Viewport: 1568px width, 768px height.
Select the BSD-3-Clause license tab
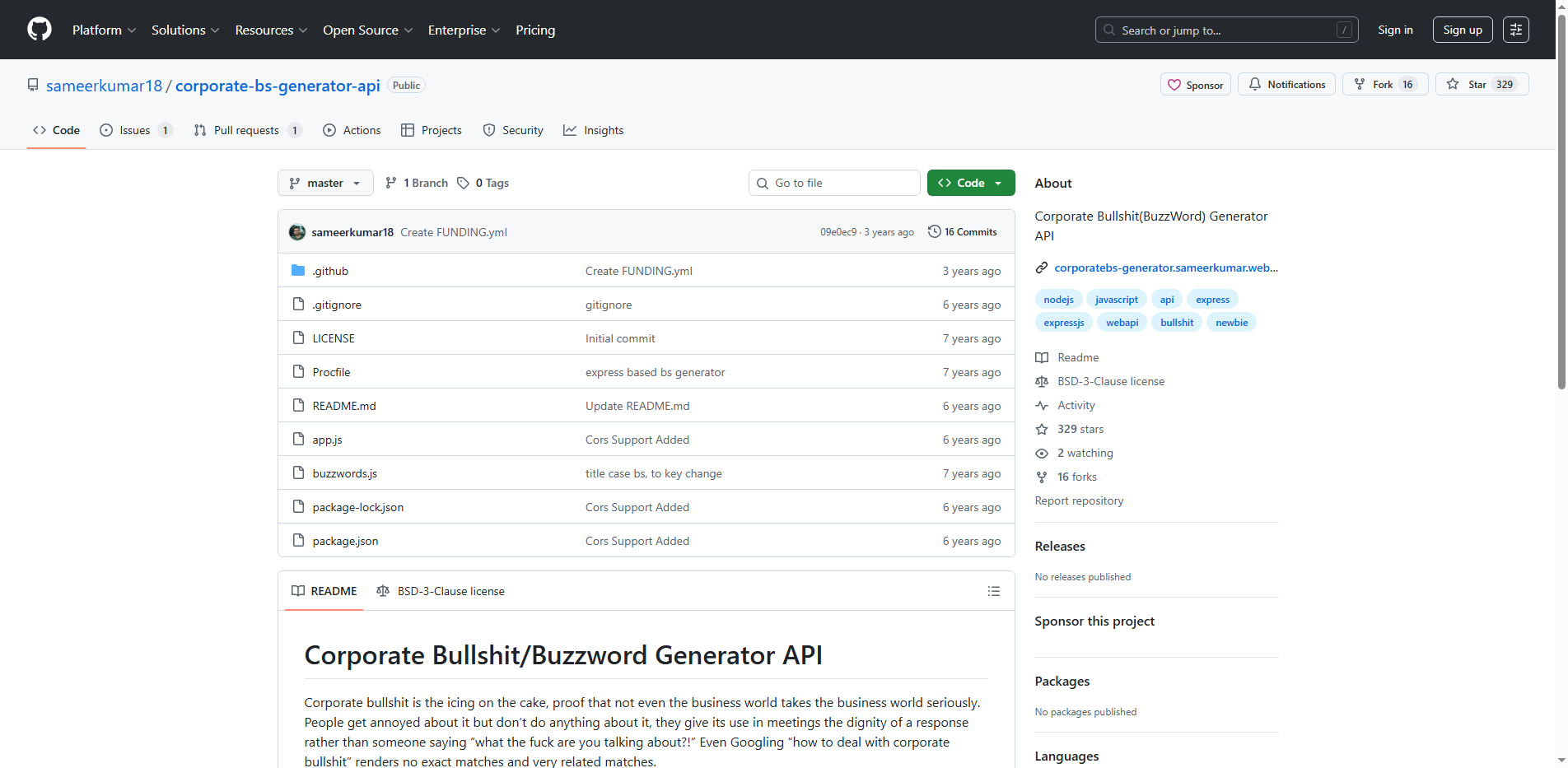point(440,591)
